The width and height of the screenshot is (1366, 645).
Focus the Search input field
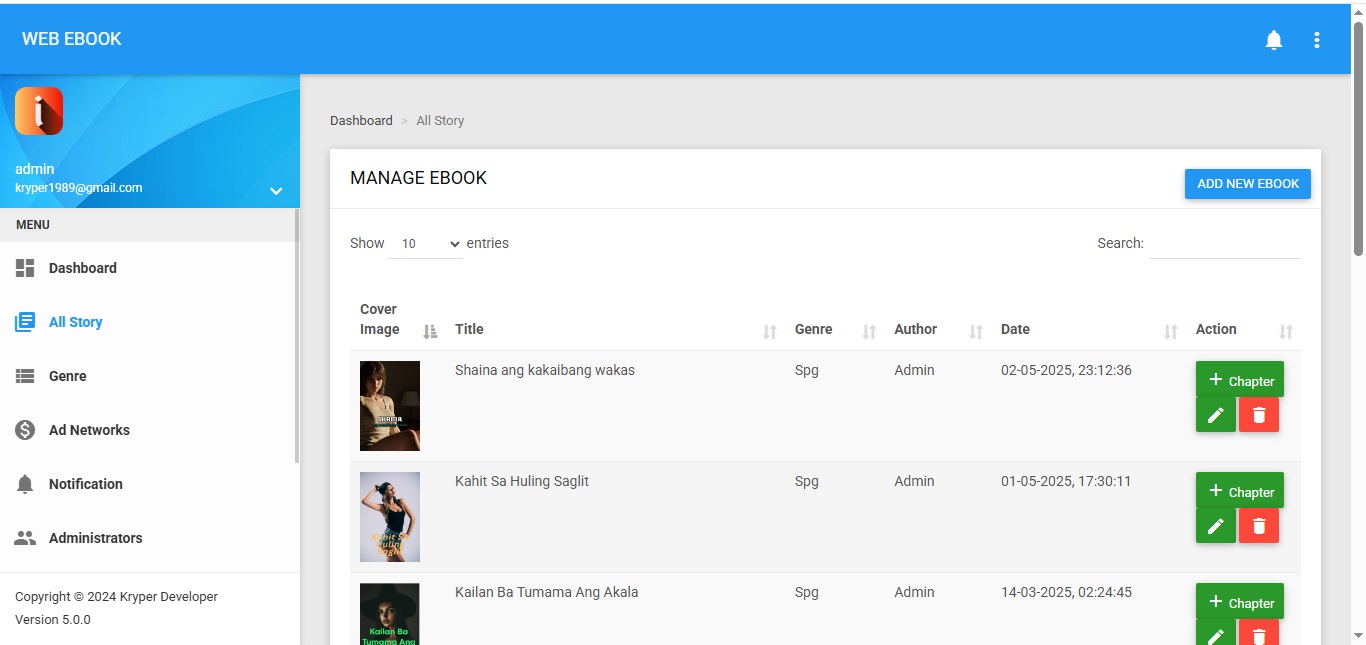[x=1224, y=244]
